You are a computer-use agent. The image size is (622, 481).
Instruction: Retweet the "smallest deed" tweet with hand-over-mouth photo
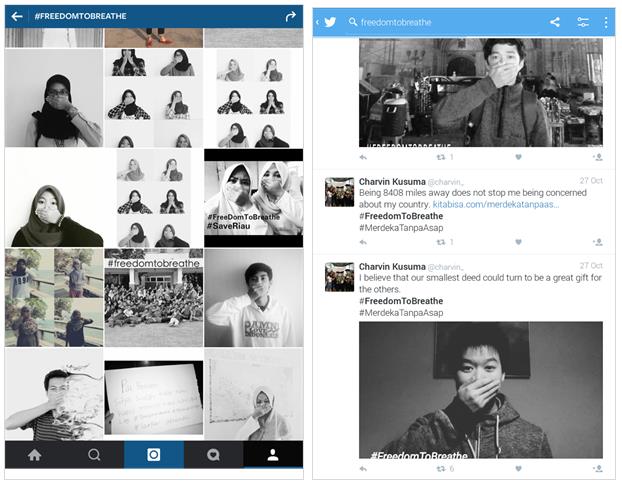(x=440, y=468)
